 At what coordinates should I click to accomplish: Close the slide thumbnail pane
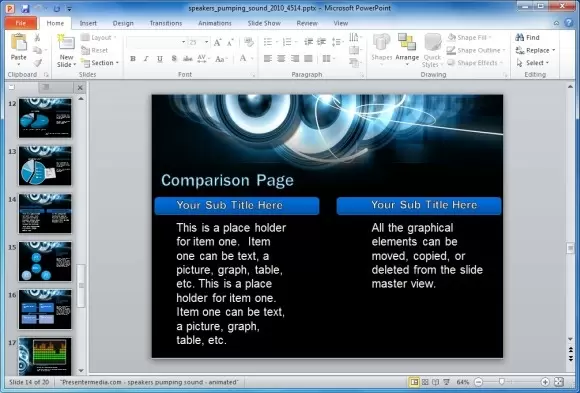click(80, 88)
